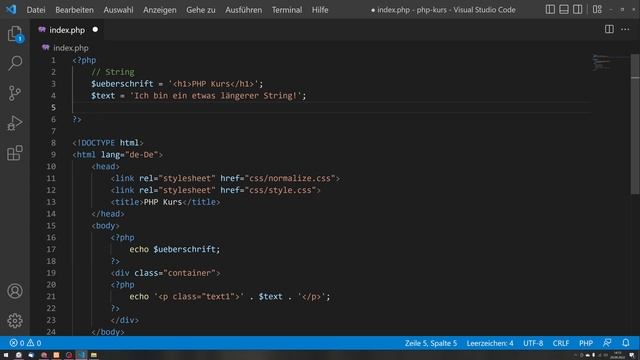The width and height of the screenshot is (640, 360).
Task: Click css/normalize.css href value
Action: [x=290, y=178]
